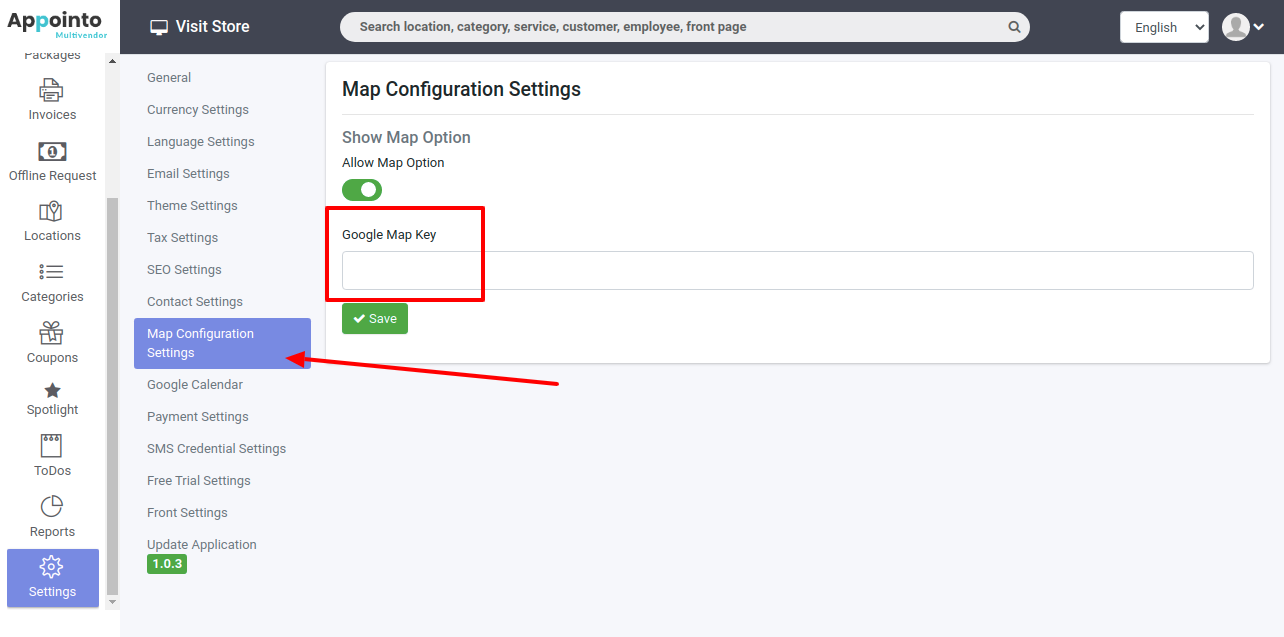Image resolution: width=1284 pixels, height=637 pixels.
Task: Open Theme Settings
Action: [192, 206]
